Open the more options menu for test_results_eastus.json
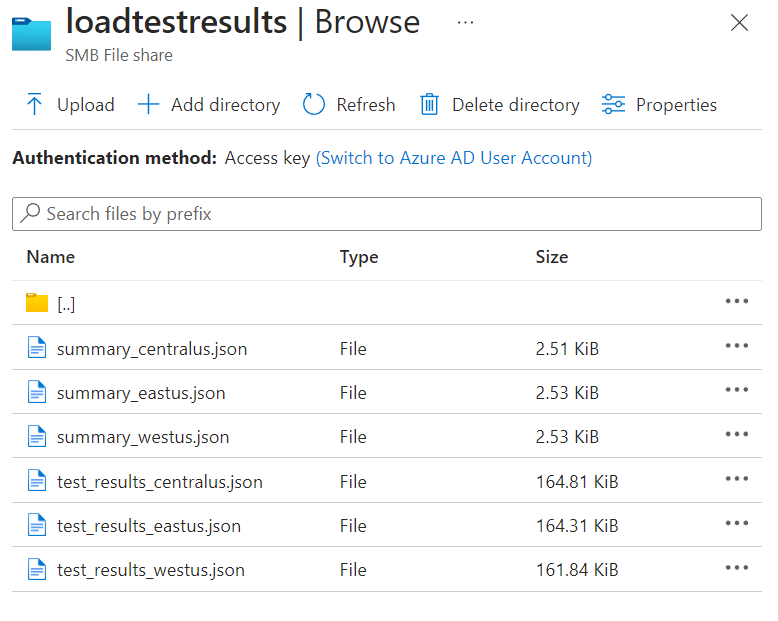This screenshot has height=621, width=778. click(x=737, y=523)
